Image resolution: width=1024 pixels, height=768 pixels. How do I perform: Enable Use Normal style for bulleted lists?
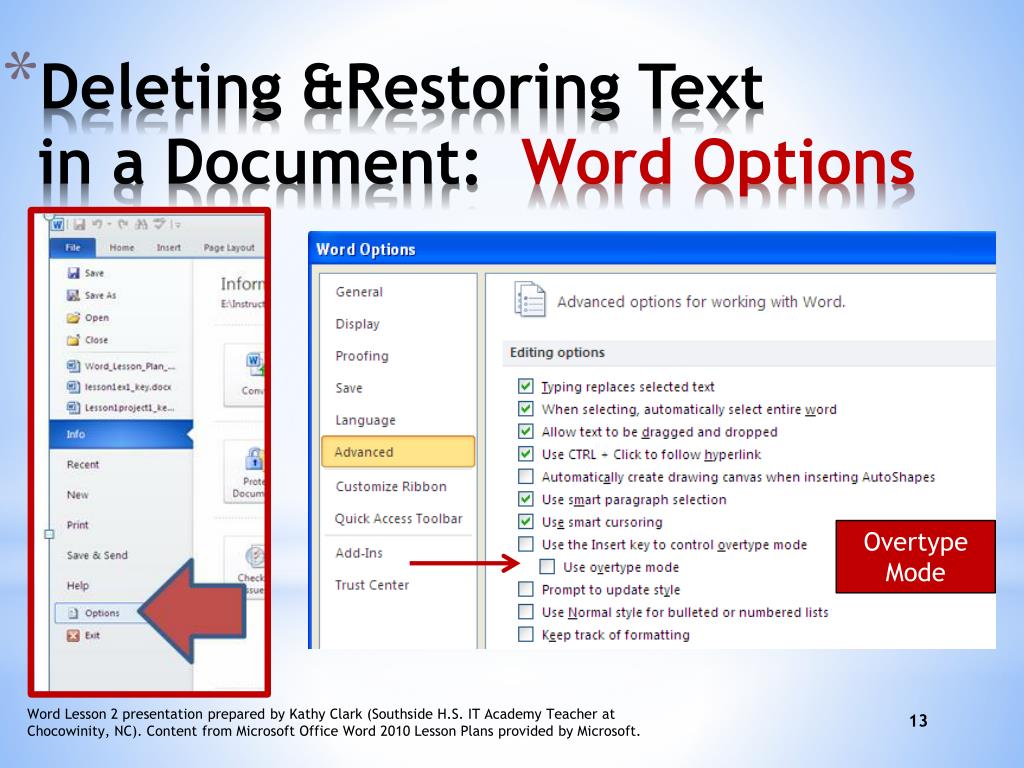[x=526, y=612]
